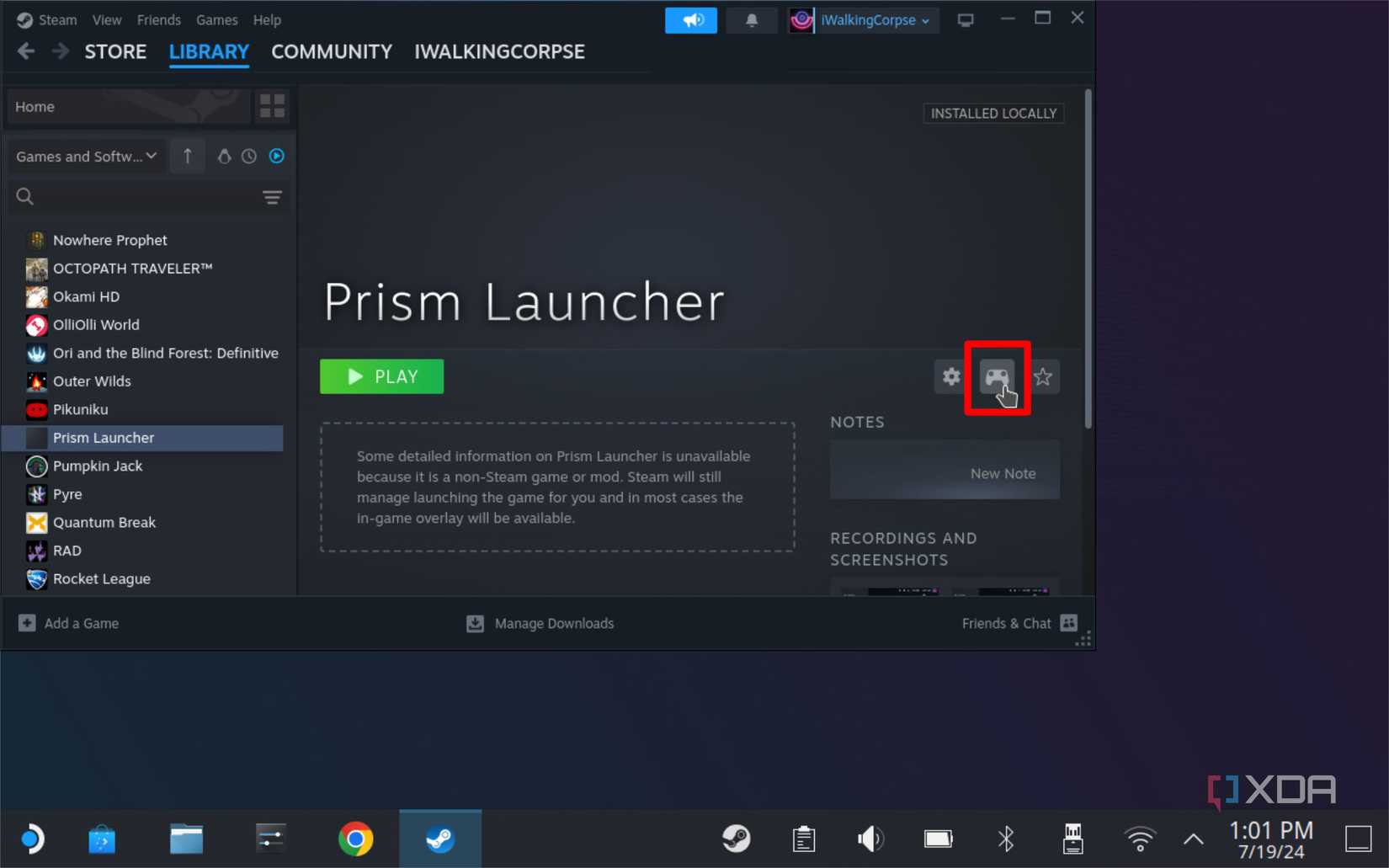Image resolution: width=1389 pixels, height=868 pixels.
Task: Go forward with the right arrow
Action: point(60,51)
